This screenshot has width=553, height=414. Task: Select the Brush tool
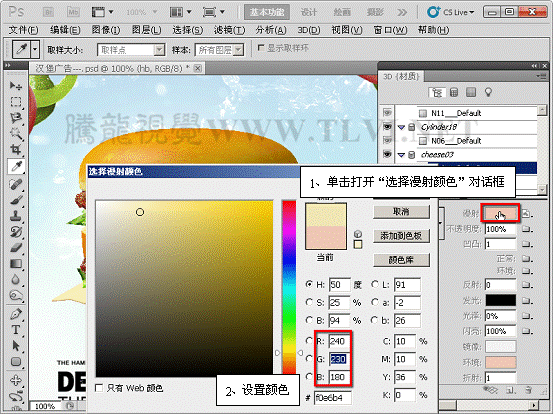point(16,200)
